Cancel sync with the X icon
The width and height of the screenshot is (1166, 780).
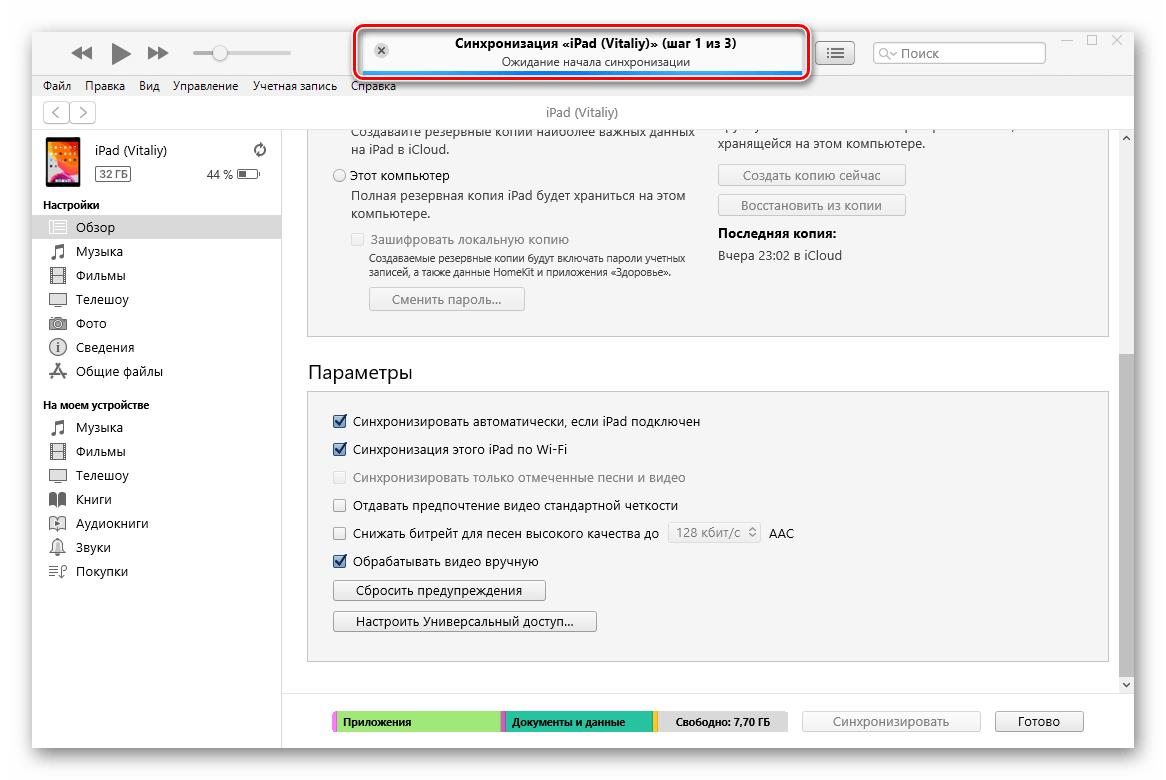click(381, 51)
